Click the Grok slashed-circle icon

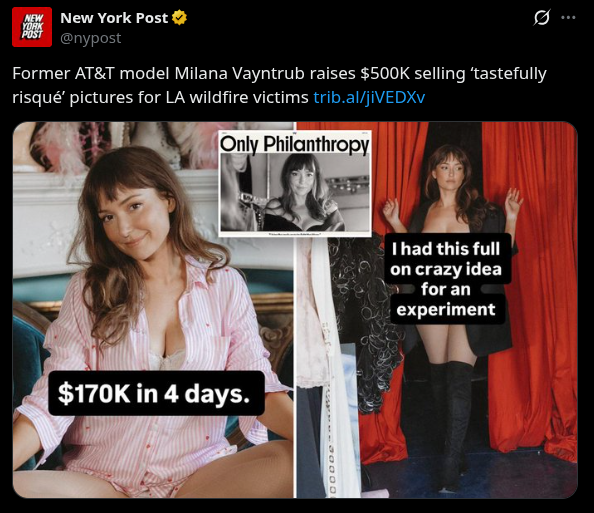[542, 17]
